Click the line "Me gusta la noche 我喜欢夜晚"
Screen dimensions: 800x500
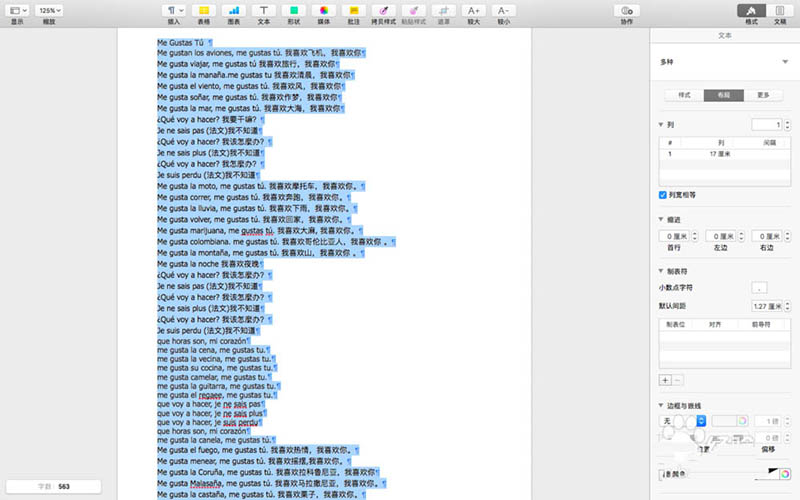(208, 264)
